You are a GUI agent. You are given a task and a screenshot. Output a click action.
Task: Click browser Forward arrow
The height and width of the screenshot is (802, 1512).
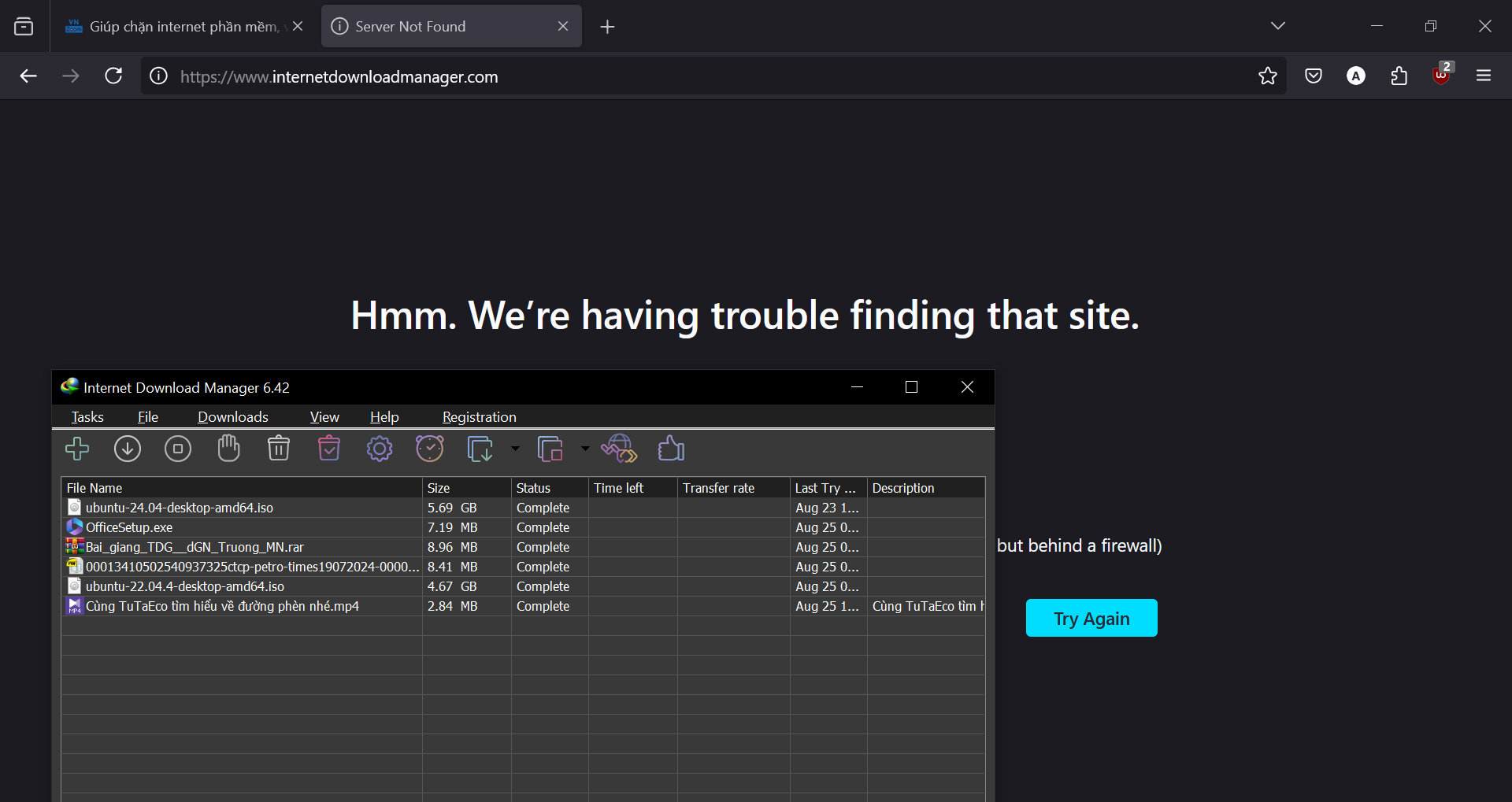(71, 76)
